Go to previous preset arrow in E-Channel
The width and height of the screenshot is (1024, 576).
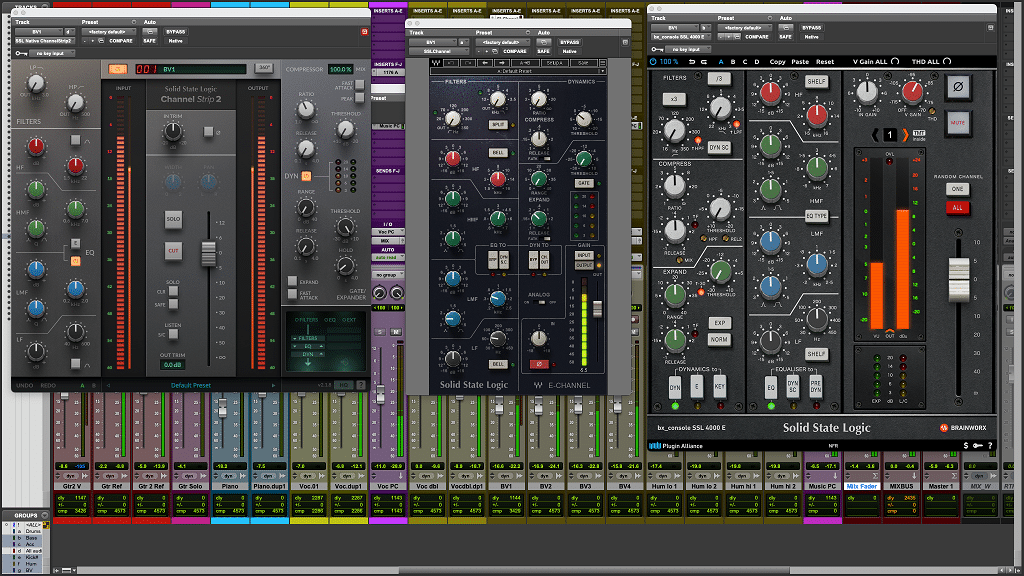click(485, 63)
